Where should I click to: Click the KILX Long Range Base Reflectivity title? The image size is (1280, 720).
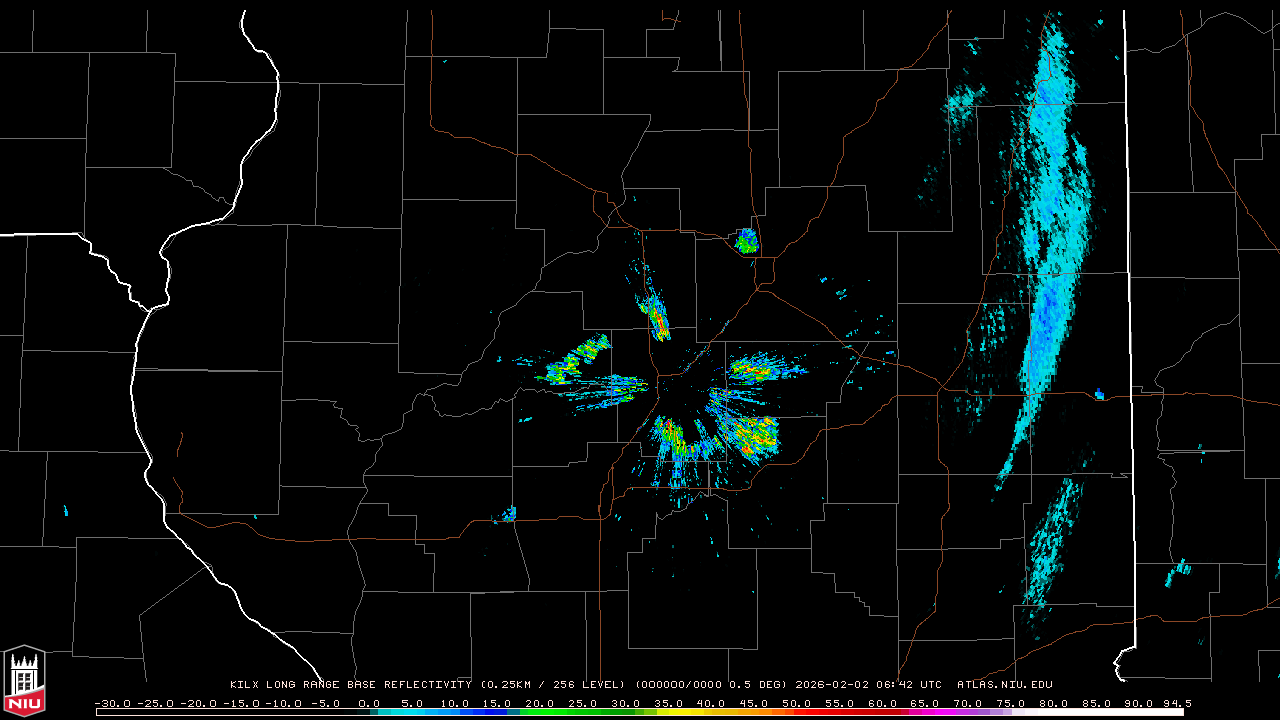351,685
